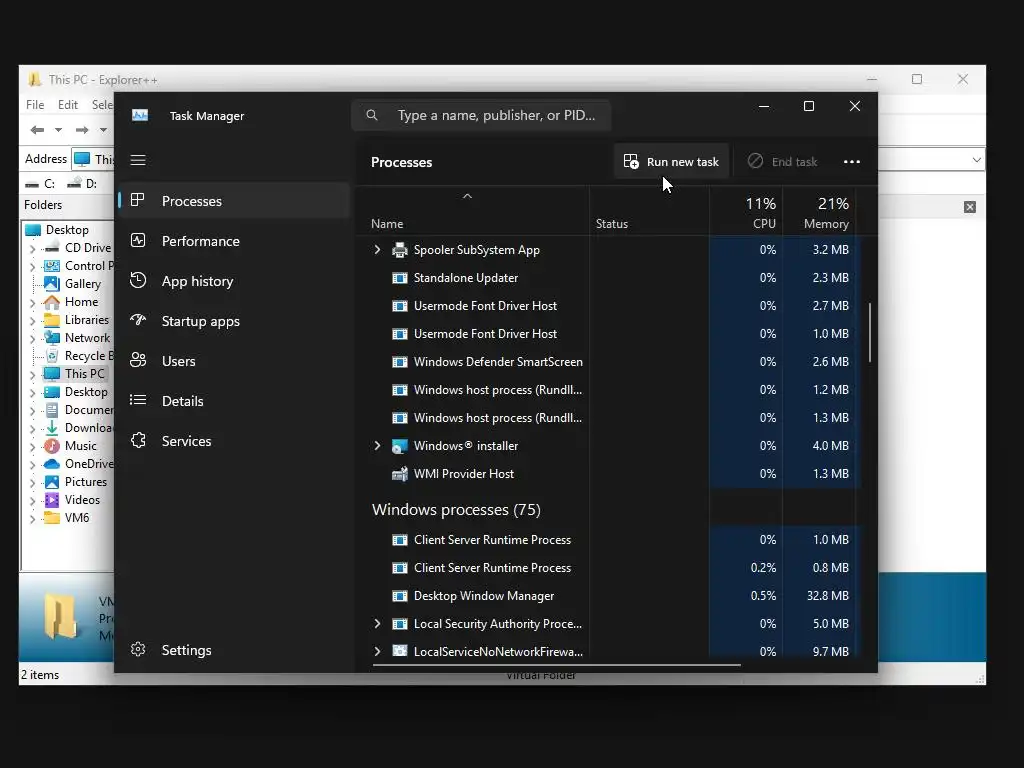
Task: Click the End task button
Action: coord(782,161)
